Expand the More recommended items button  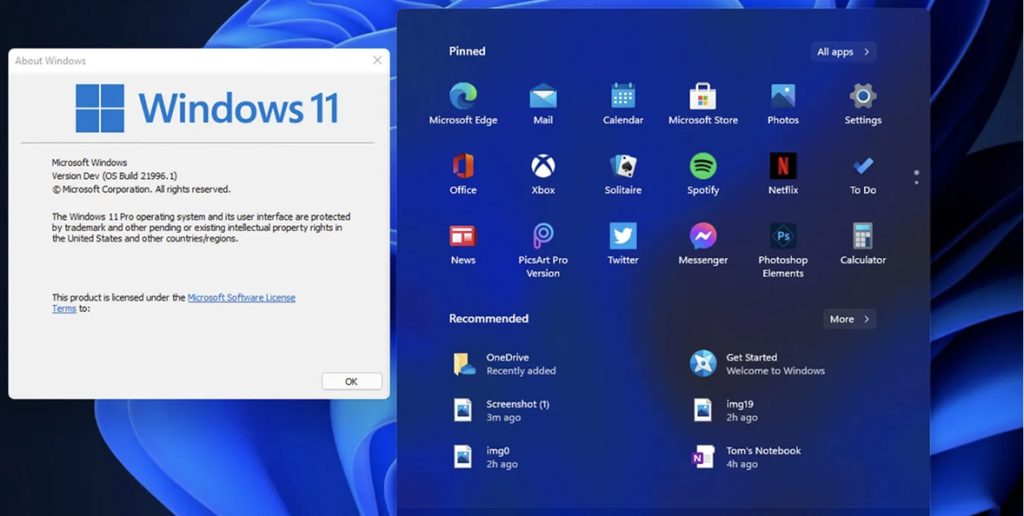click(x=849, y=319)
